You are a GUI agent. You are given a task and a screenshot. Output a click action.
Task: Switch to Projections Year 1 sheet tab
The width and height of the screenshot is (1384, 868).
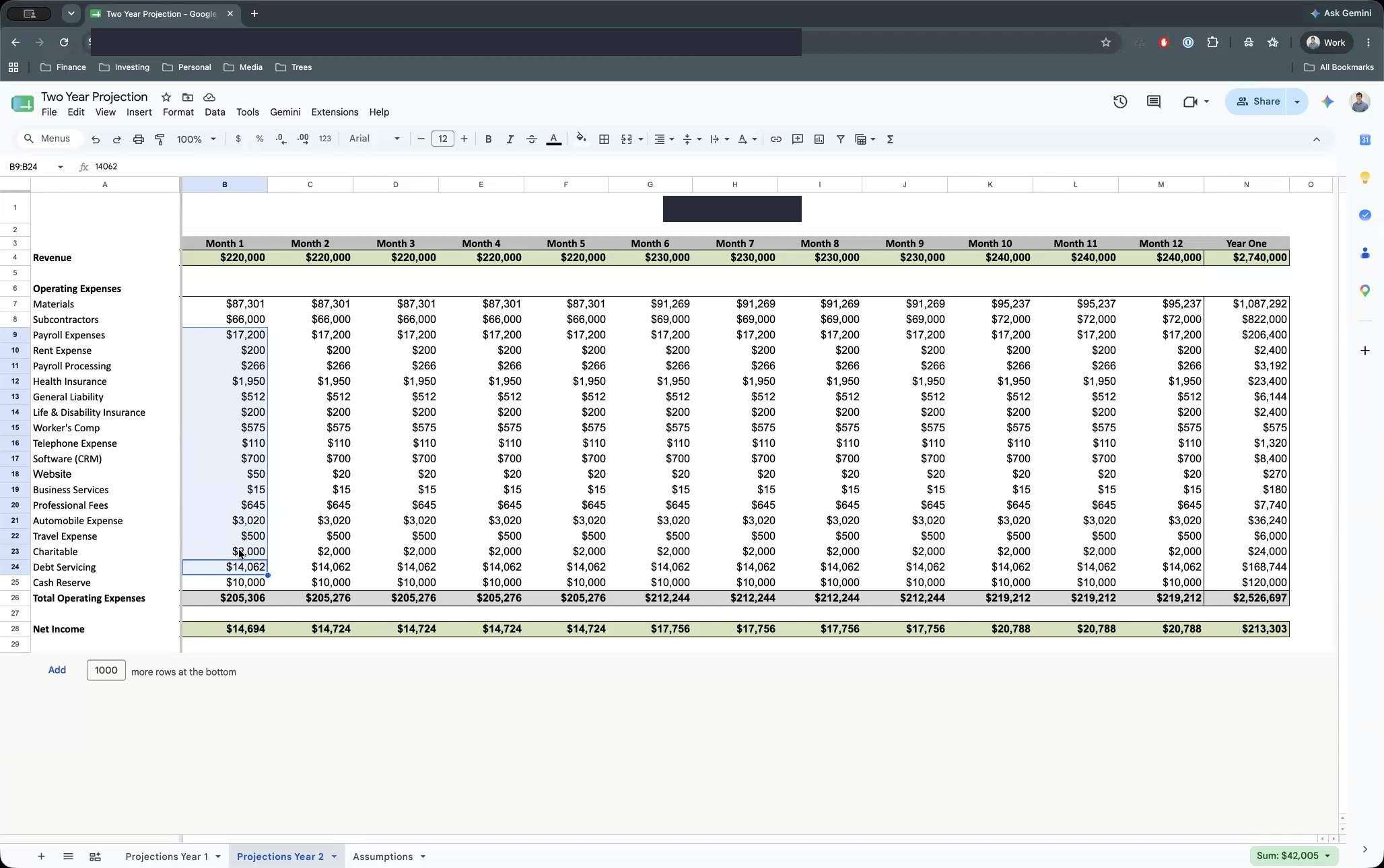[167, 857]
